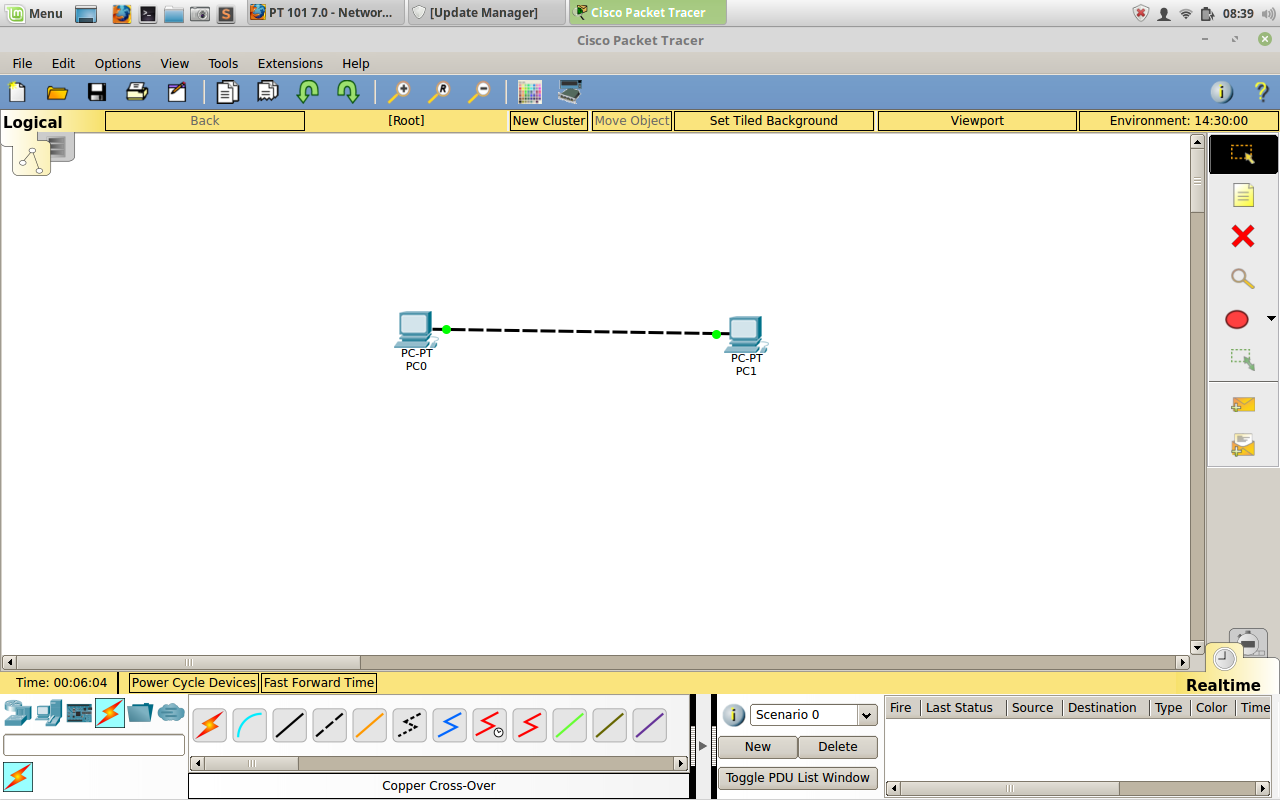This screenshot has width=1280, height=800.
Task: Select the Copper Cross-Over cable
Action: pos(329,725)
